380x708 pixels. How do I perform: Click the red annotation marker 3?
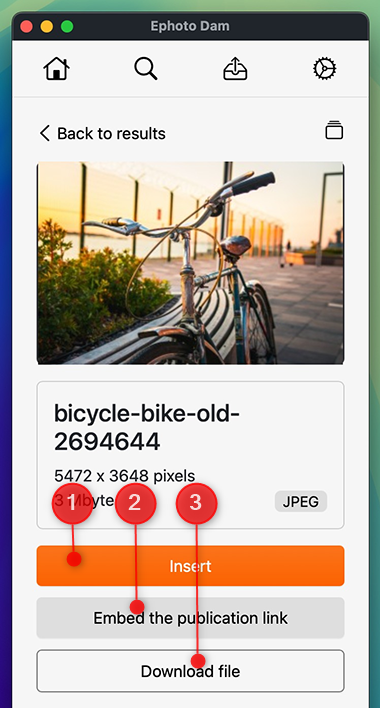tap(196, 503)
